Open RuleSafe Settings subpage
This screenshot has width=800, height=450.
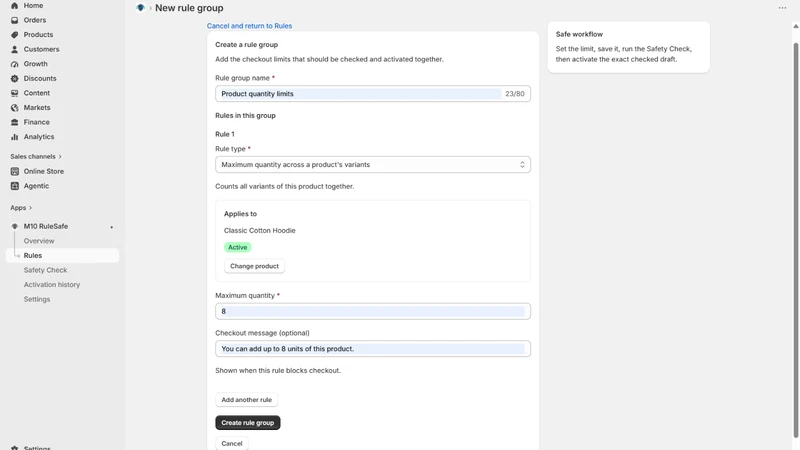pyautogui.click(x=37, y=299)
